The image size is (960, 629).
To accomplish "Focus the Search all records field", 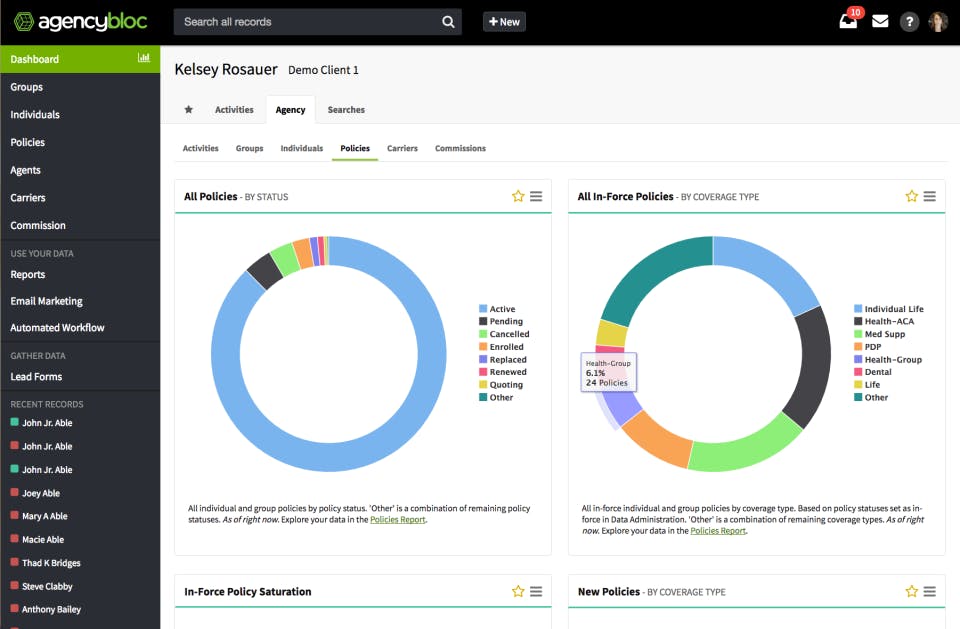I will click(317, 22).
